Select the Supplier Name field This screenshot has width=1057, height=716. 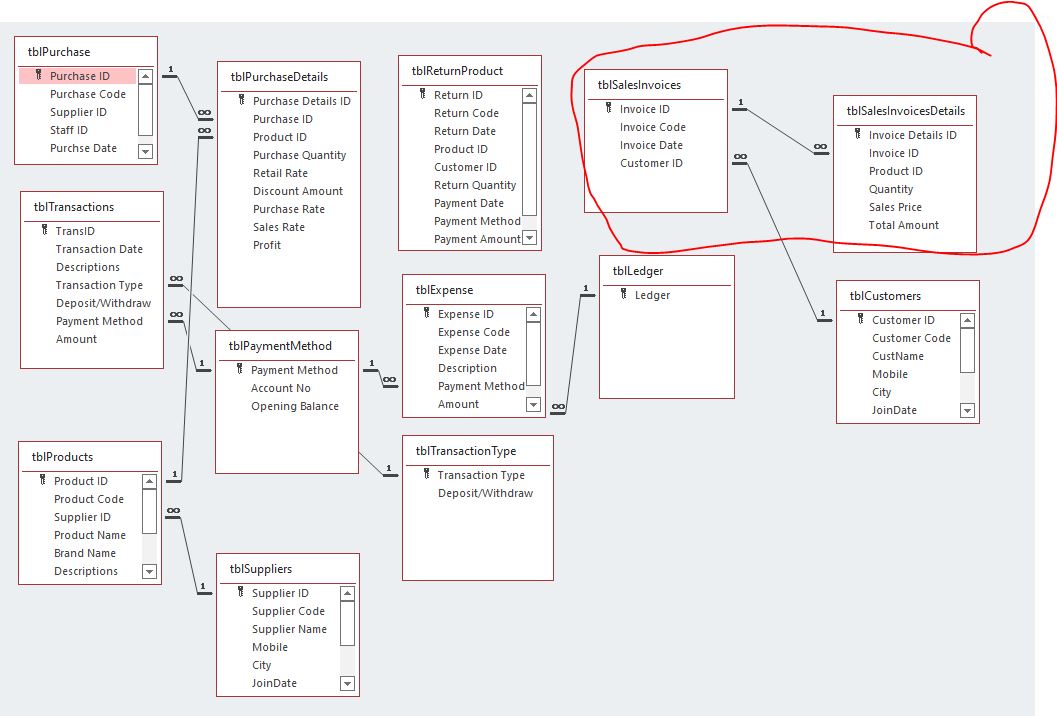289,629
